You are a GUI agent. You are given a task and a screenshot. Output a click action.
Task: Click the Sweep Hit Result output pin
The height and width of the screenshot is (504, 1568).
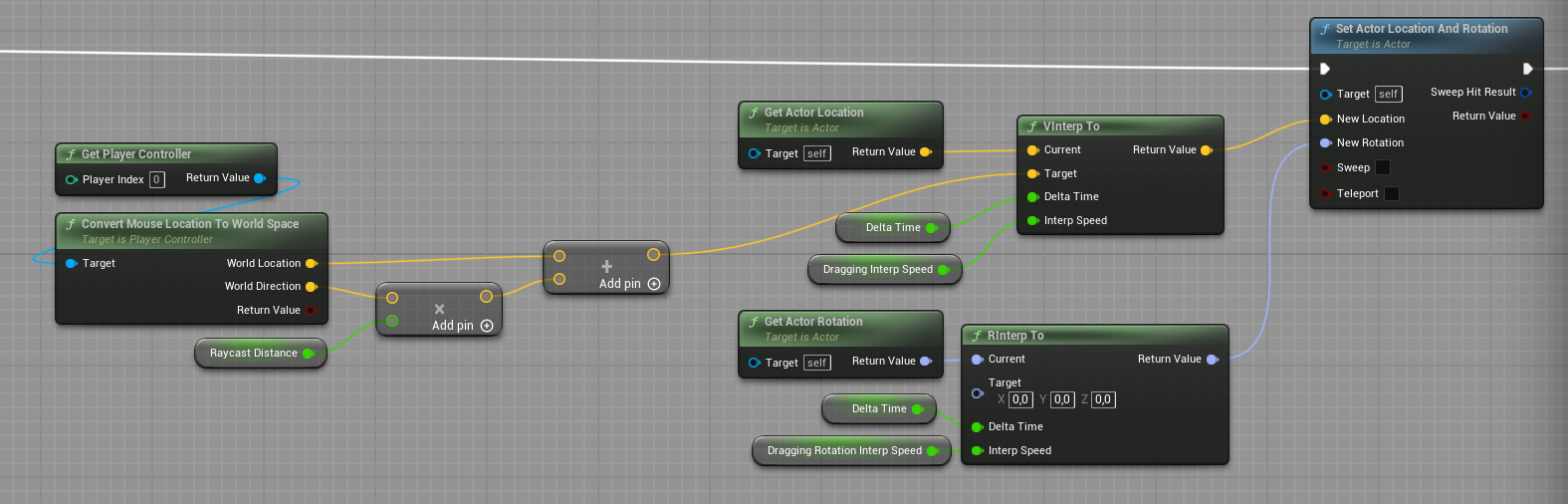1525,93
